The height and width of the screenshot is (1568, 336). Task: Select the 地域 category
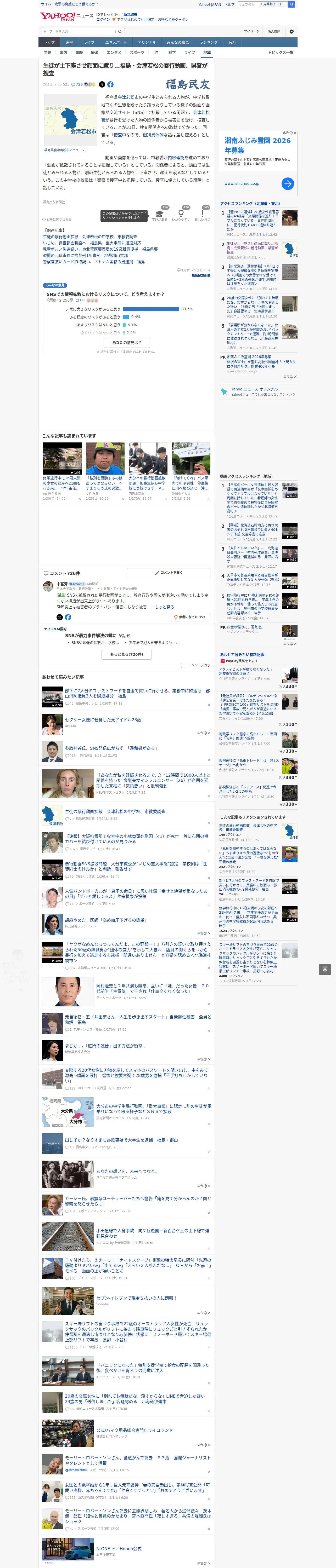[207, 52]
